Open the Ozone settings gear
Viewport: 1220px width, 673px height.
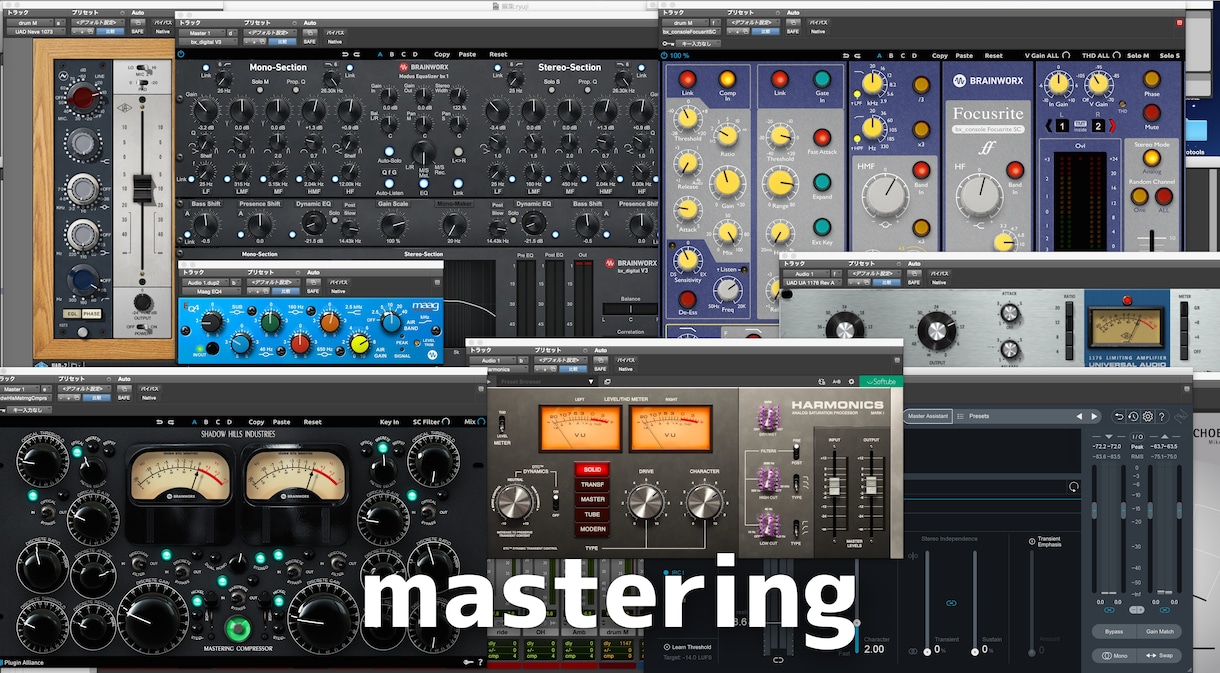1148,416
